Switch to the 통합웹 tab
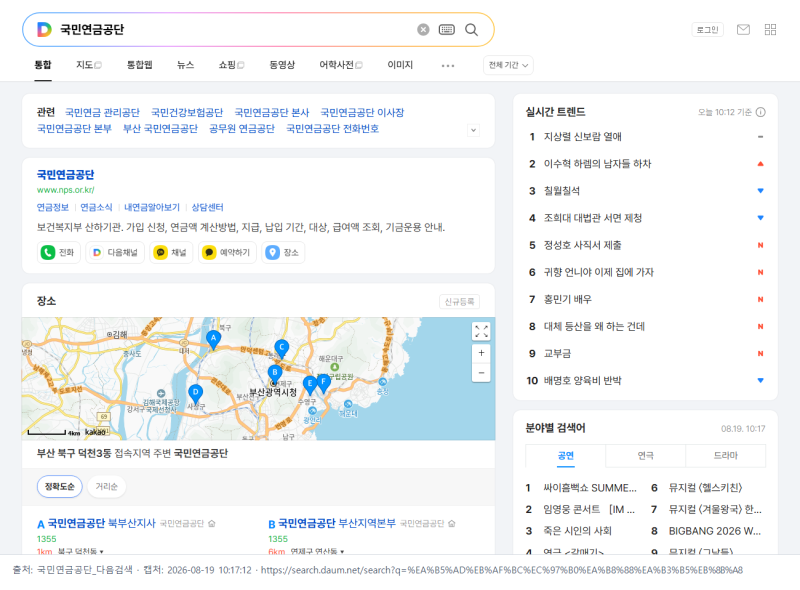This screenshot has height=590, width=800. 139,65
